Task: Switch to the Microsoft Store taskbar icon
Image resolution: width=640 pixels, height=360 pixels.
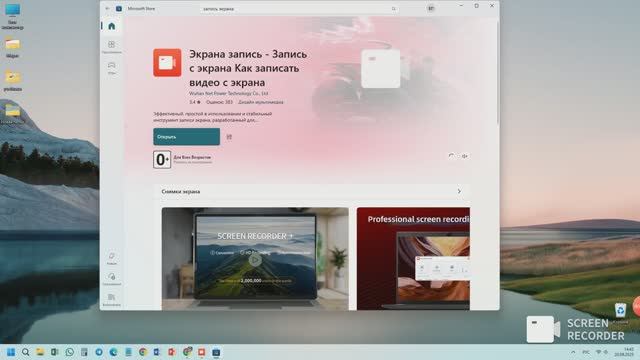Action: pyautogui.click(x=216, y=352)
